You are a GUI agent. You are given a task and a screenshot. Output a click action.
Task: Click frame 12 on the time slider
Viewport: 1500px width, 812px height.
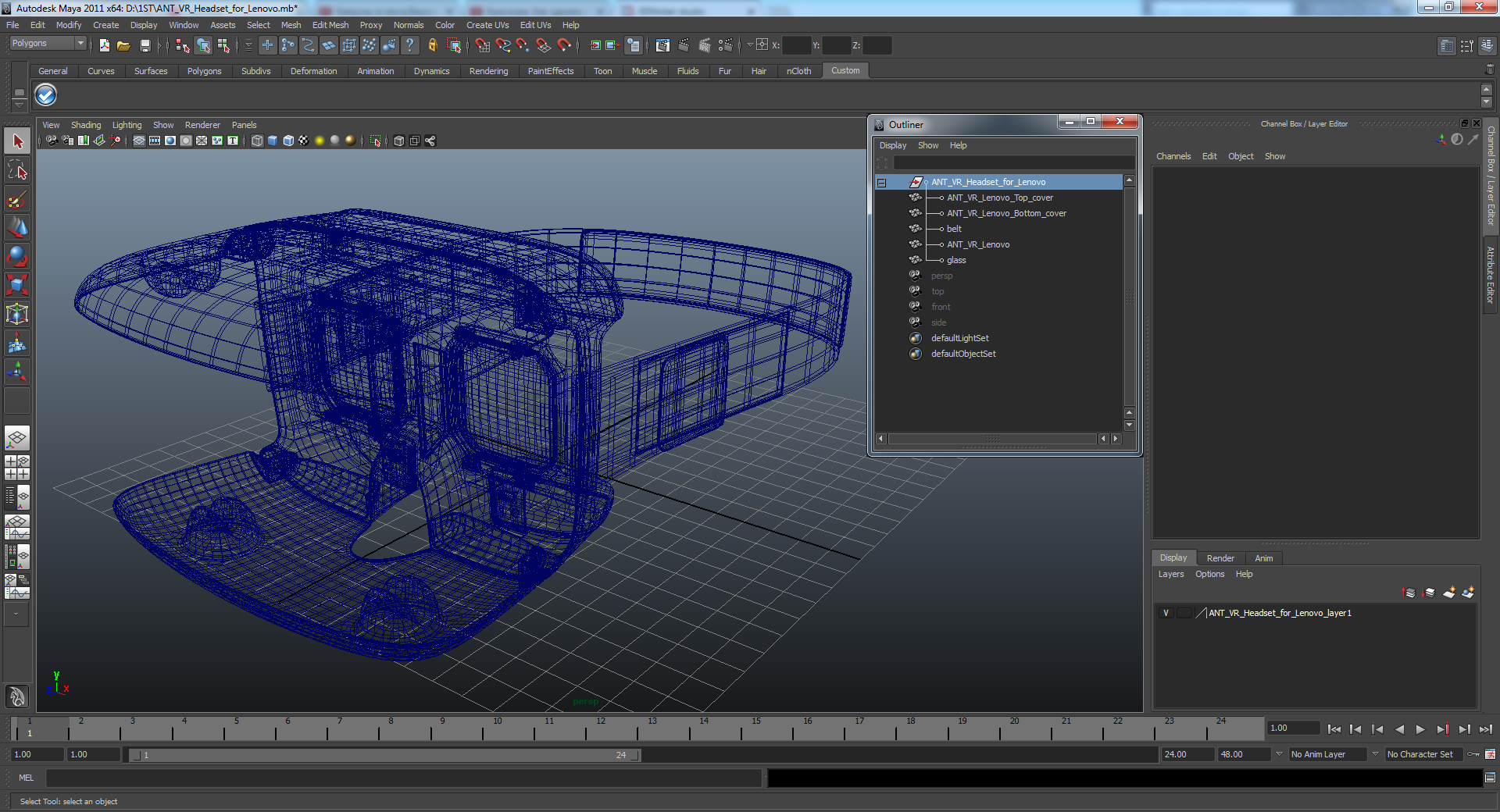[600, 728]
